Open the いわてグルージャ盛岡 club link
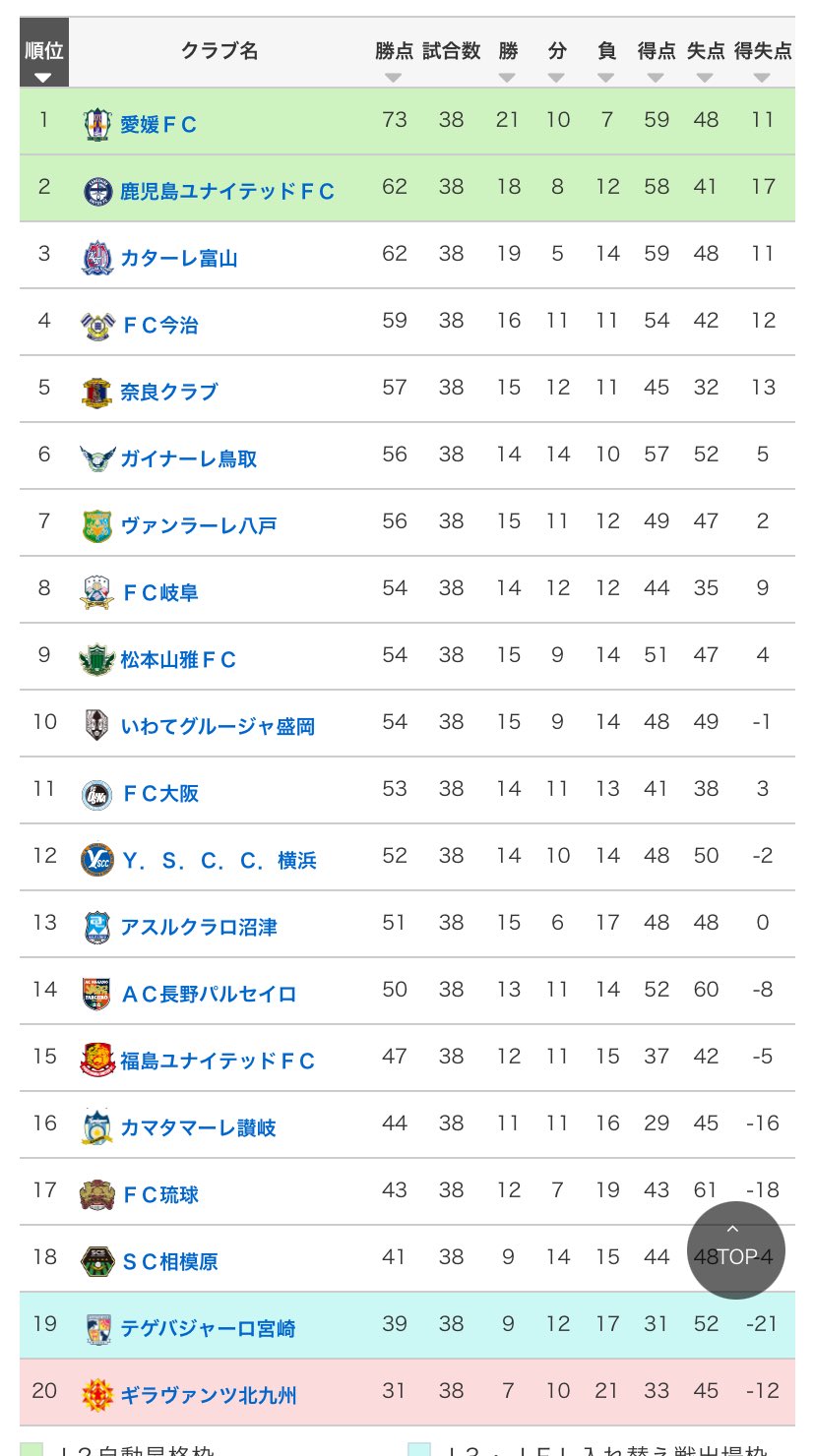814x1456 pixels. 218,726
